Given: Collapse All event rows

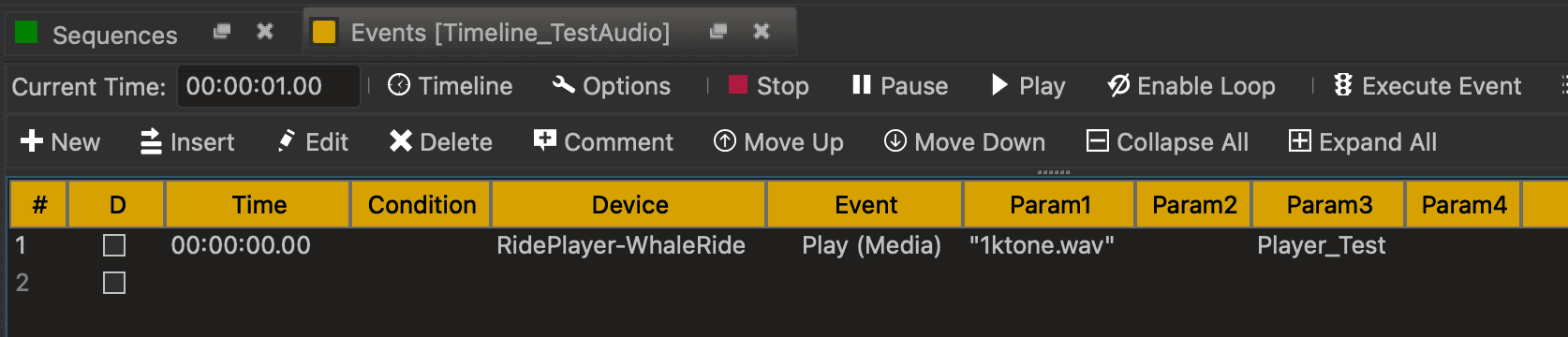Looking at the screenshot, I should (x=1167, y=142).
